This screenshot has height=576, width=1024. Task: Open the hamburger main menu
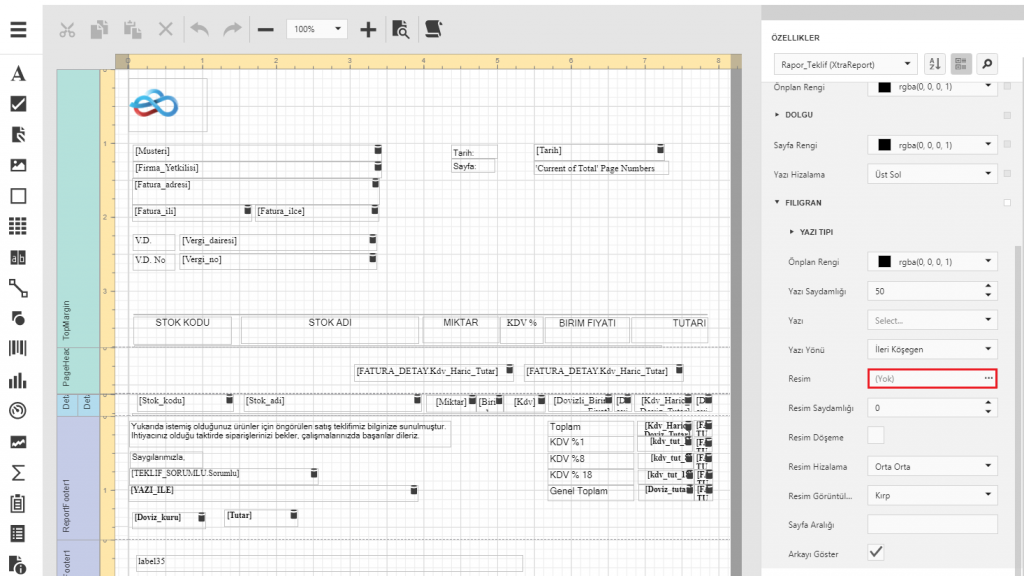point(18,28)
